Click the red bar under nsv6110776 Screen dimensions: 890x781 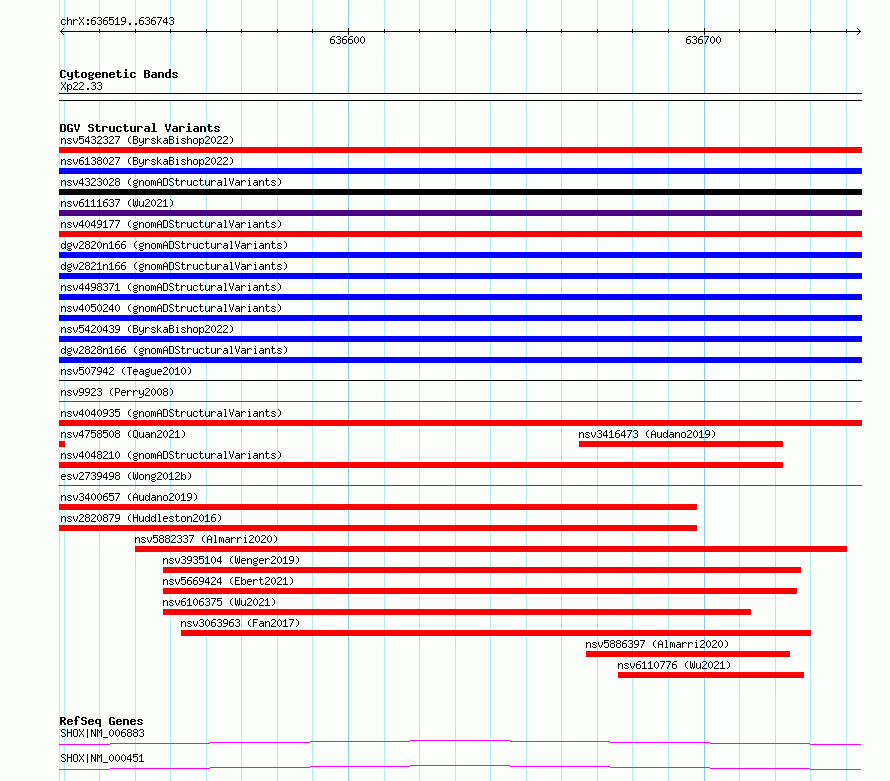(711, 675)
